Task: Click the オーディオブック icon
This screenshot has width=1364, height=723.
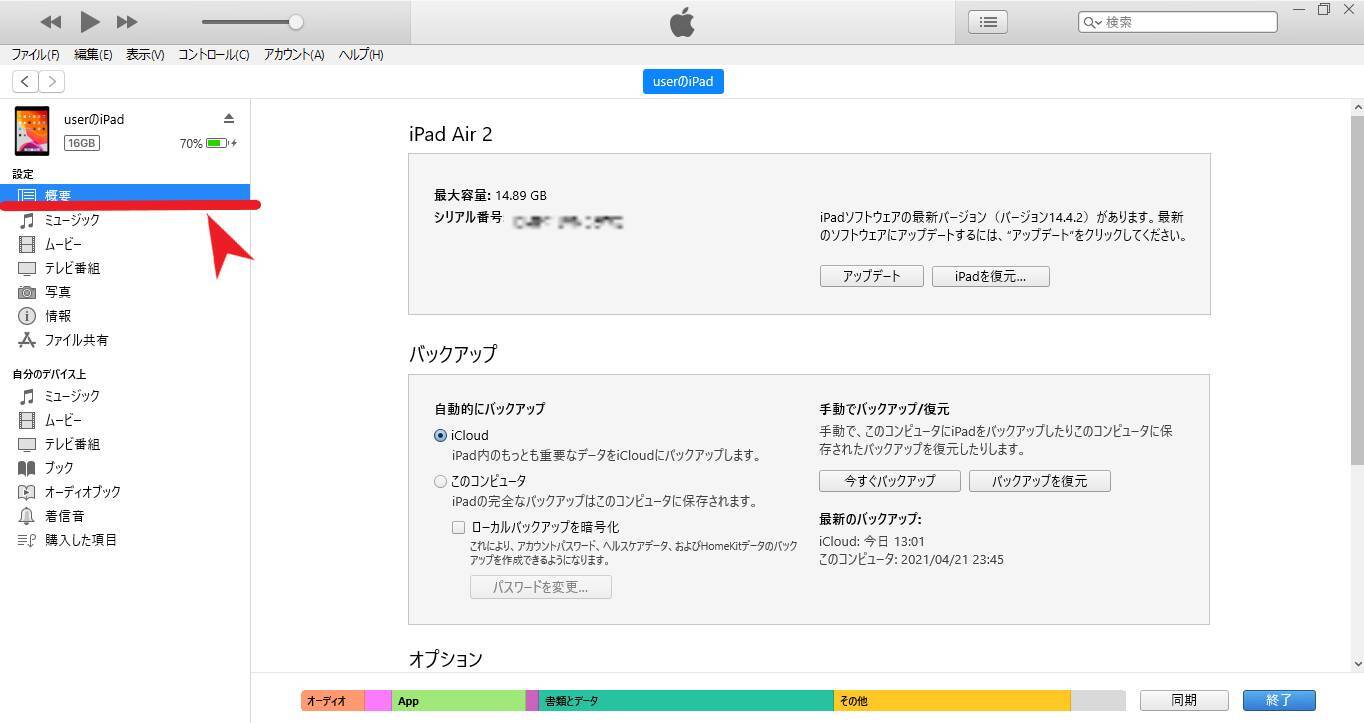Action: 27,492
